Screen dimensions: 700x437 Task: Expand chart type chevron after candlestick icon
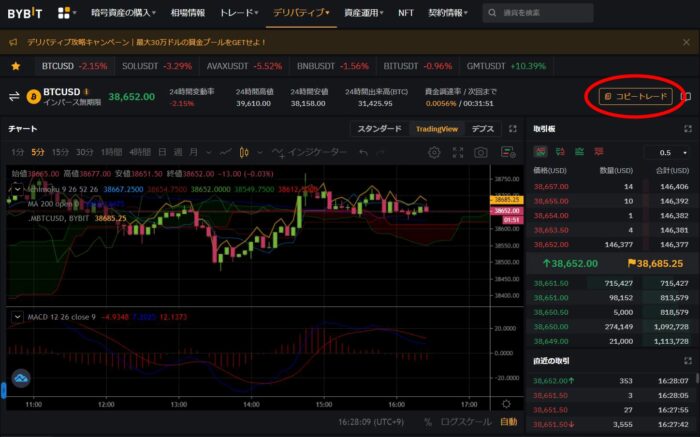[x=260, y=153]
